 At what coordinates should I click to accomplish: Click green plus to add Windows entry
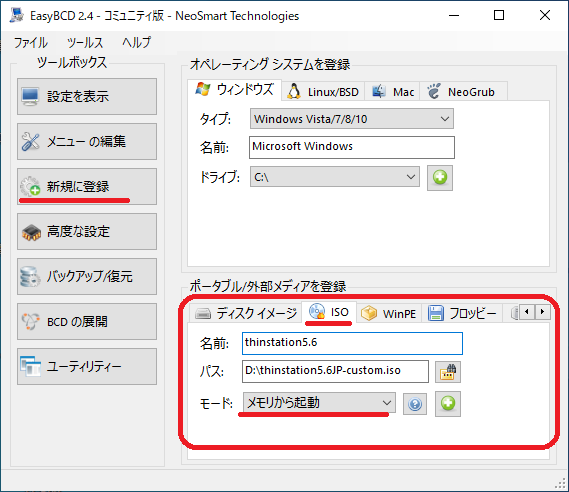440,178
